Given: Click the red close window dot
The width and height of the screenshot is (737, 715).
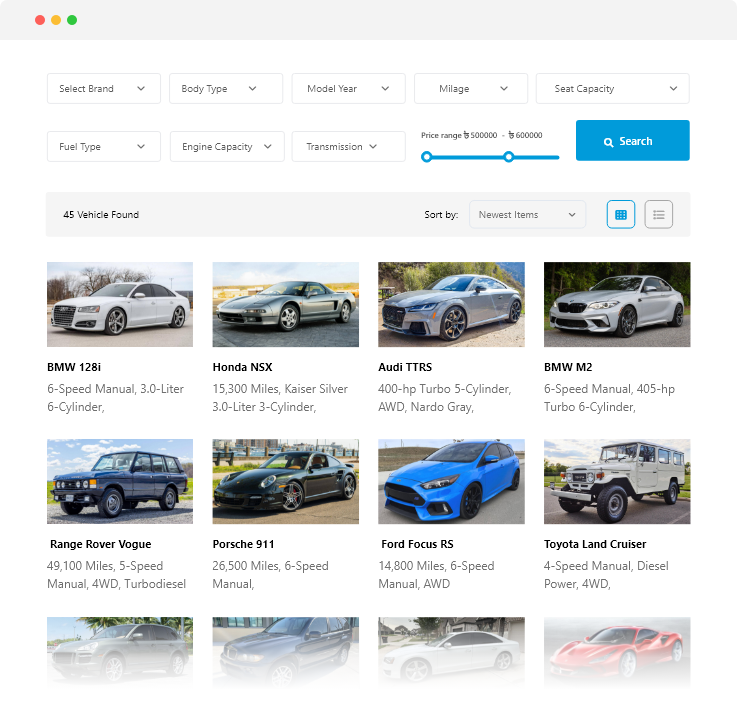Looking at the screenshot, I should [40, 20].
